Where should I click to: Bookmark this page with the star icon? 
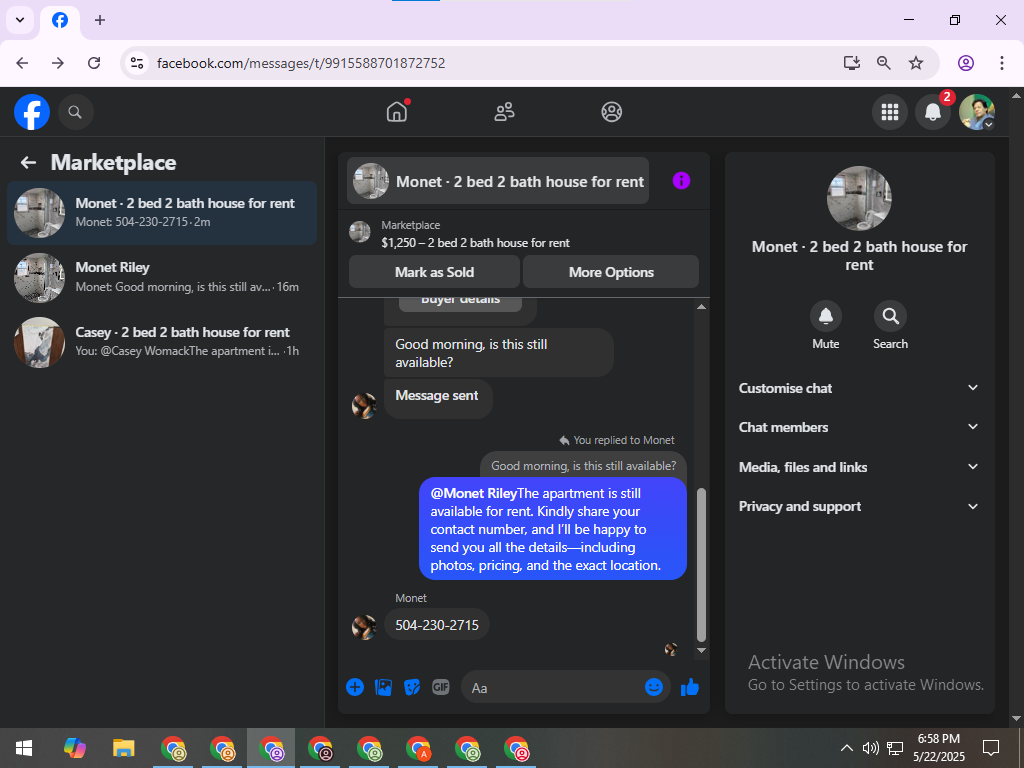point(916,63)
